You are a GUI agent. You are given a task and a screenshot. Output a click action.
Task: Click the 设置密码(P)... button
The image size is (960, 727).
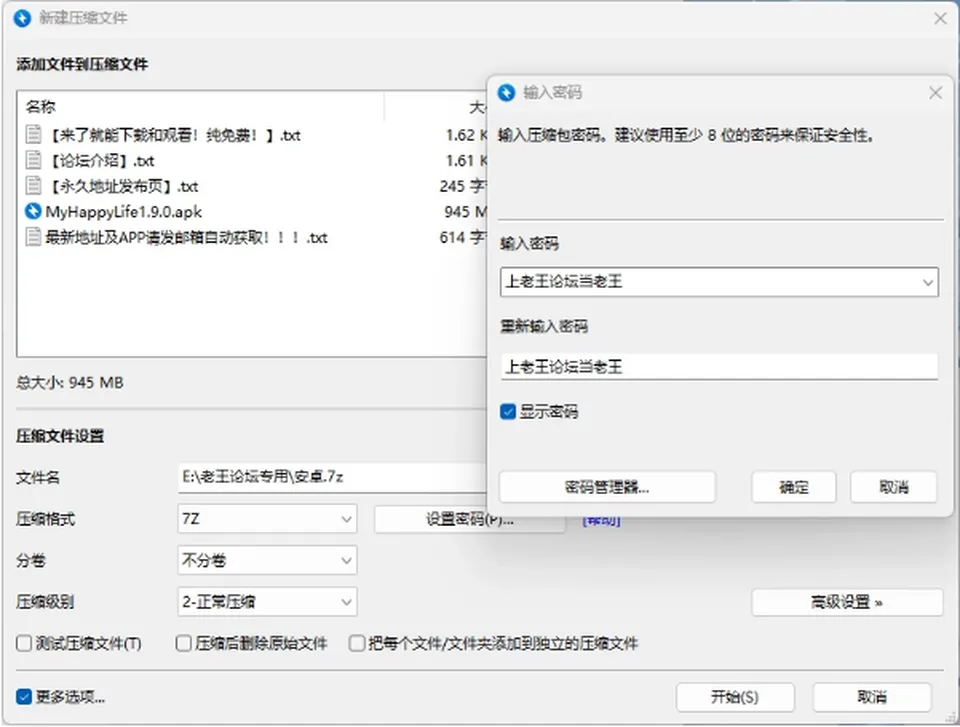(x=470, y=519)
